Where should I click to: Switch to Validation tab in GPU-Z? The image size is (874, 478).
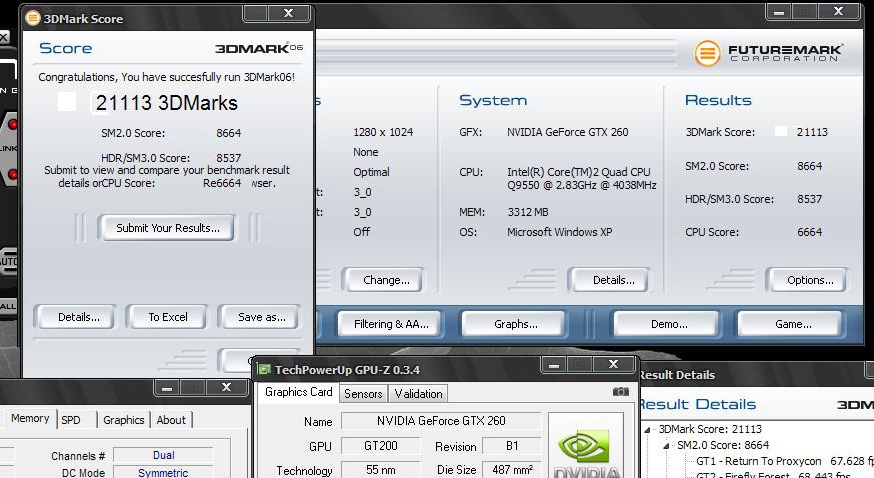(x=418, y=394)
